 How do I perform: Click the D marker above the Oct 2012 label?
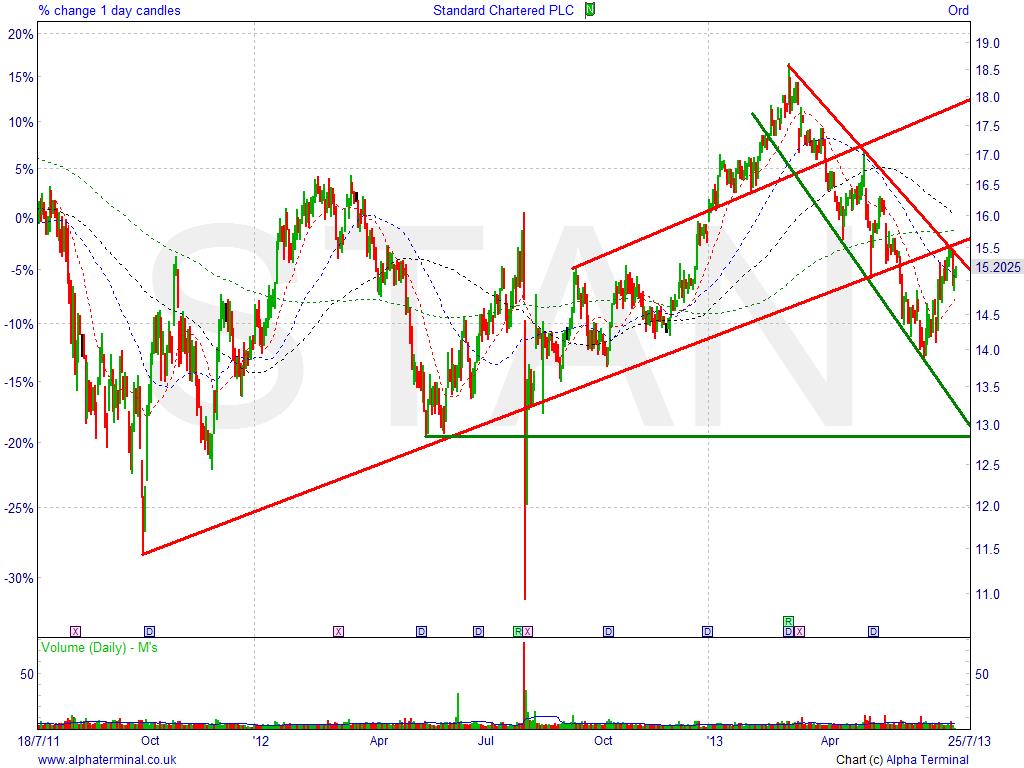609,631
